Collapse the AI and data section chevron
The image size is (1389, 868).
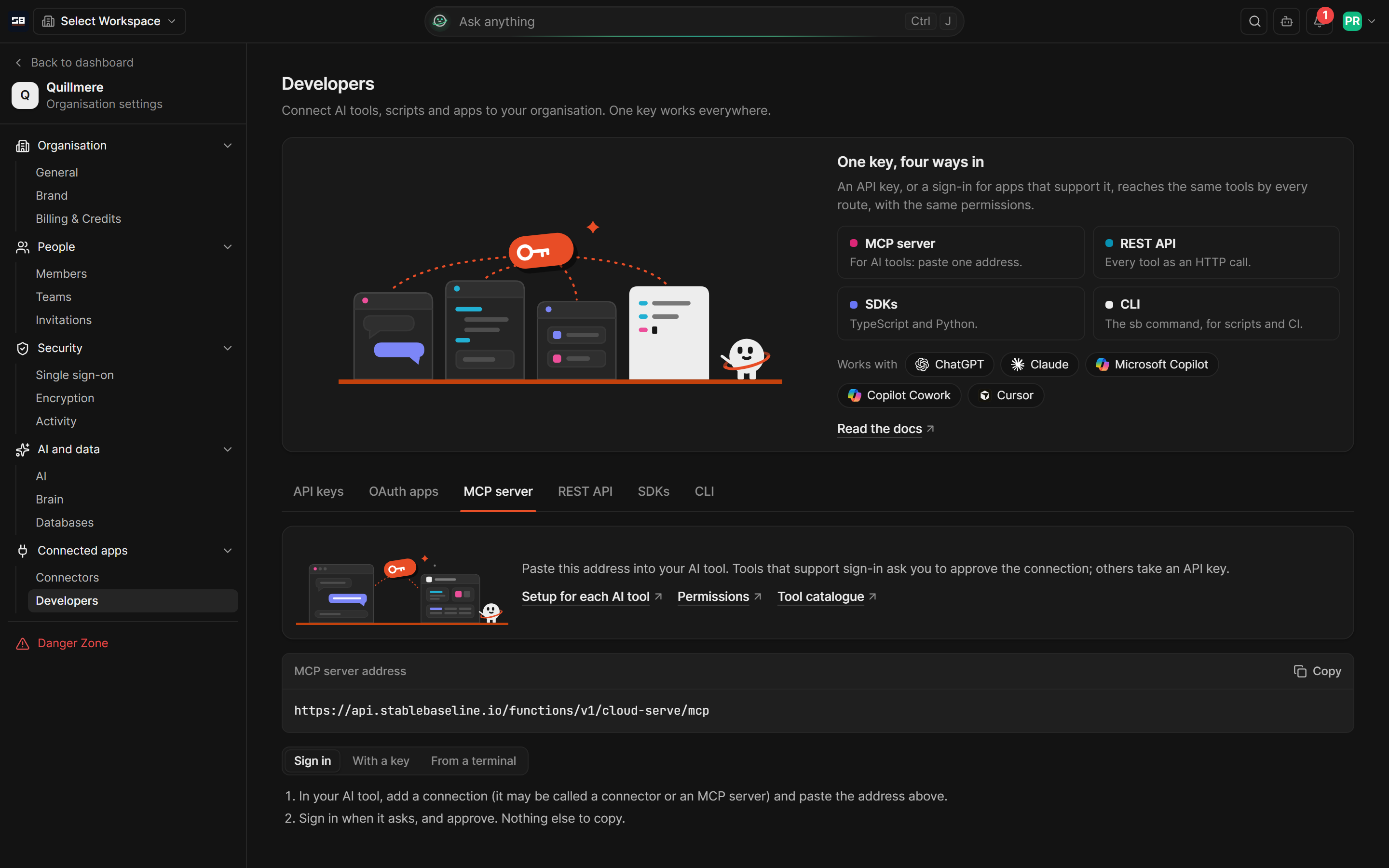point(227,449)
